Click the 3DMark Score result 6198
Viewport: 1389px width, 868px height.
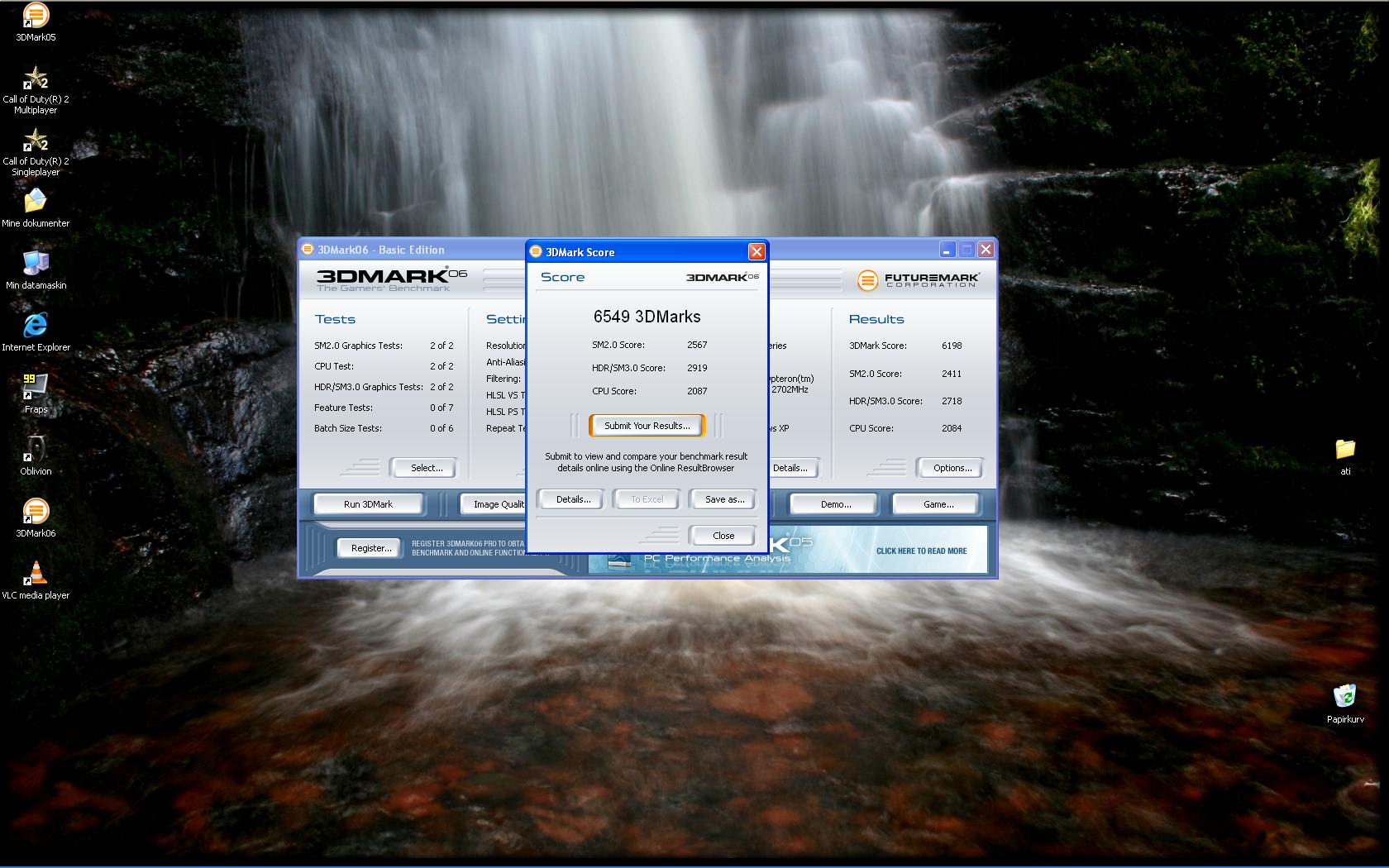(952, 346)
